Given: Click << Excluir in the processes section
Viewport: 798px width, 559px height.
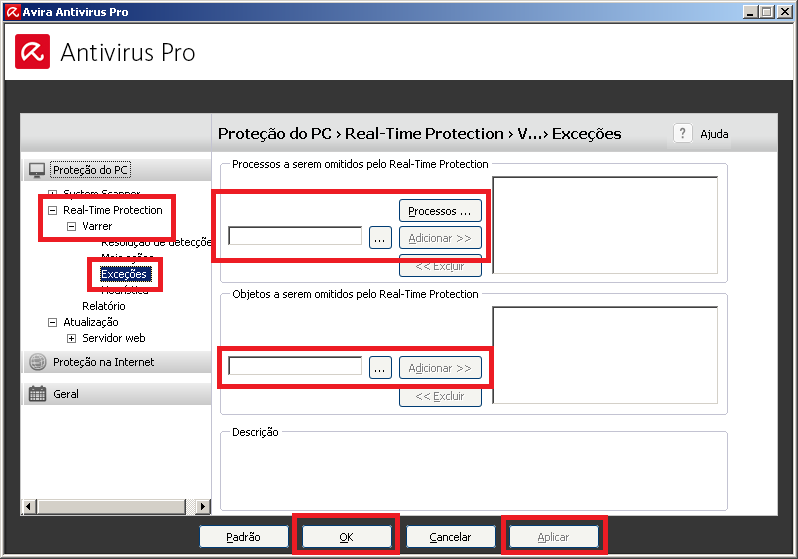Looking at the screenshot, I should click(440, 266).
